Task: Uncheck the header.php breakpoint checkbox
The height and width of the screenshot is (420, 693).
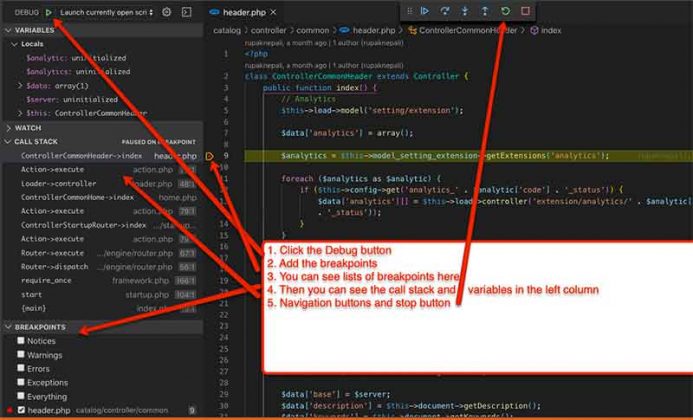Action: coord(21,410)
